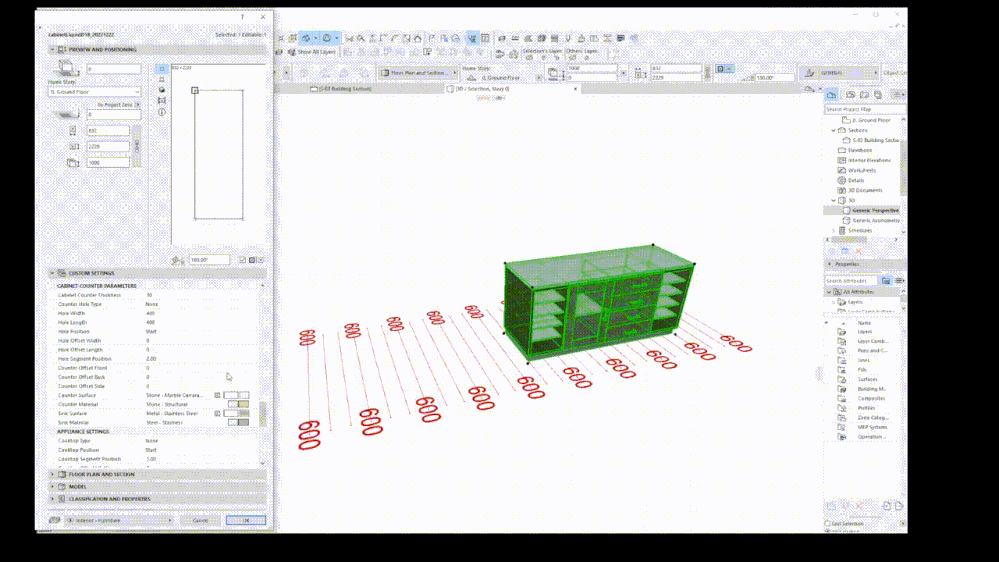Click the Show All Layers toolbar button

tap(312, 52)
